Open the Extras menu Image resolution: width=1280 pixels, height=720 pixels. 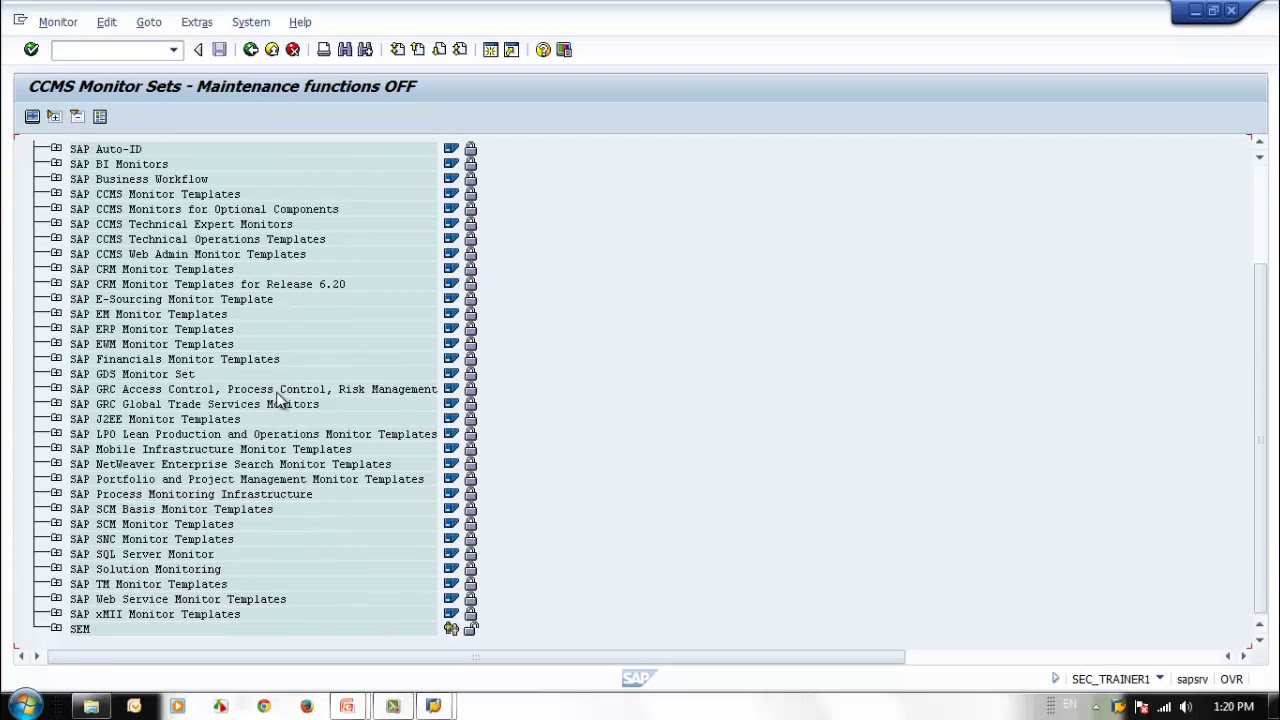click(x=197, y=22)
